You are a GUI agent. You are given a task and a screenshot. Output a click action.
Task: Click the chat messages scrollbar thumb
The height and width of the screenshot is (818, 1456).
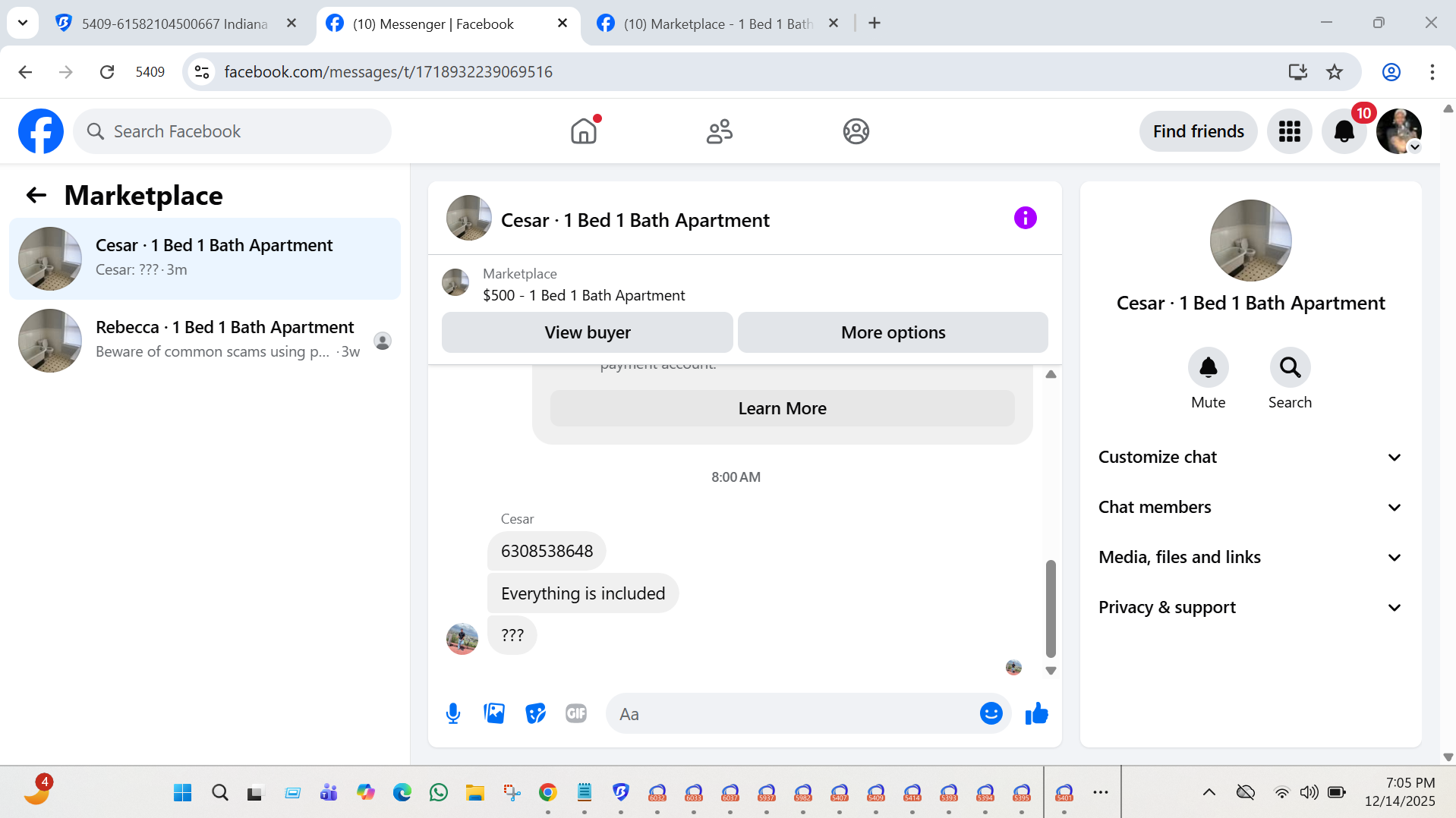point(1051,609)
